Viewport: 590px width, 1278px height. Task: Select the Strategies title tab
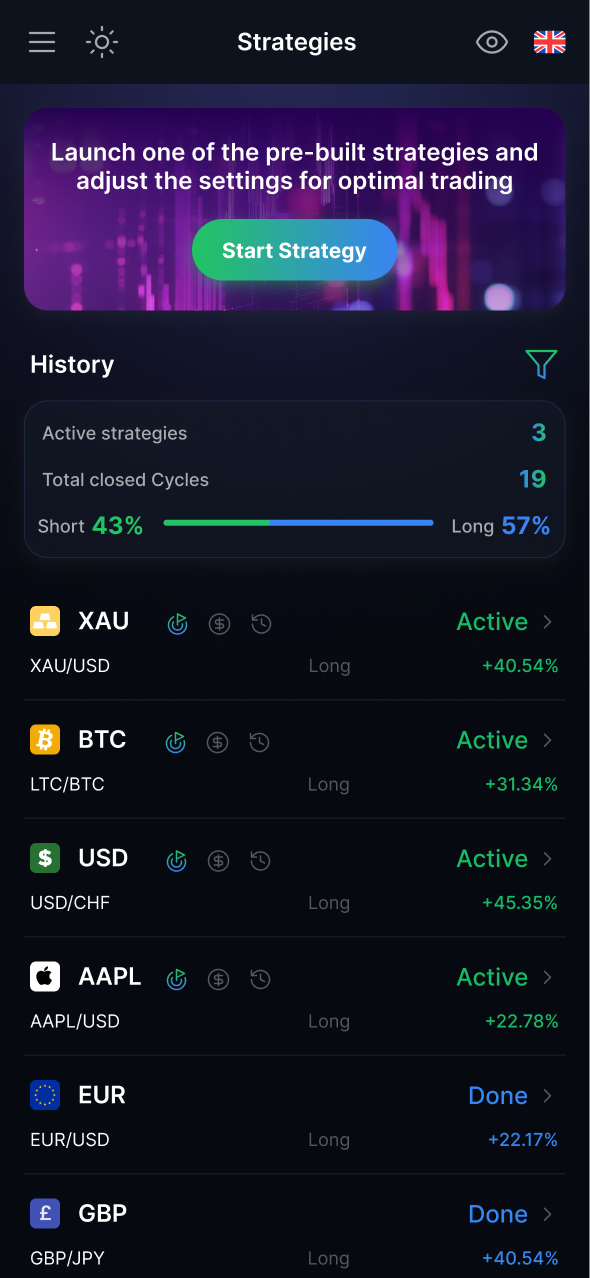(296, 42)
